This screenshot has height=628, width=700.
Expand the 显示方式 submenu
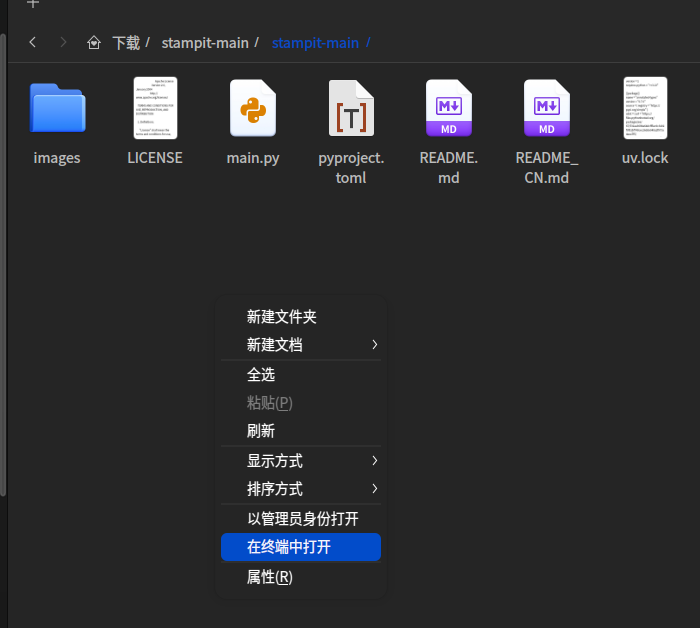(x=301, y=461)
